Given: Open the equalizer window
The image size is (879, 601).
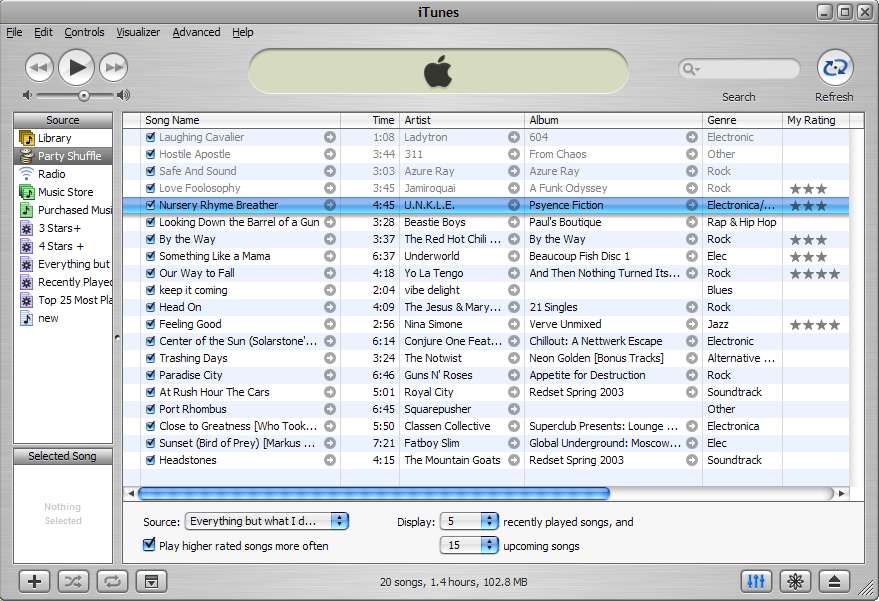Looking at the screenshot, I should 757,581.
